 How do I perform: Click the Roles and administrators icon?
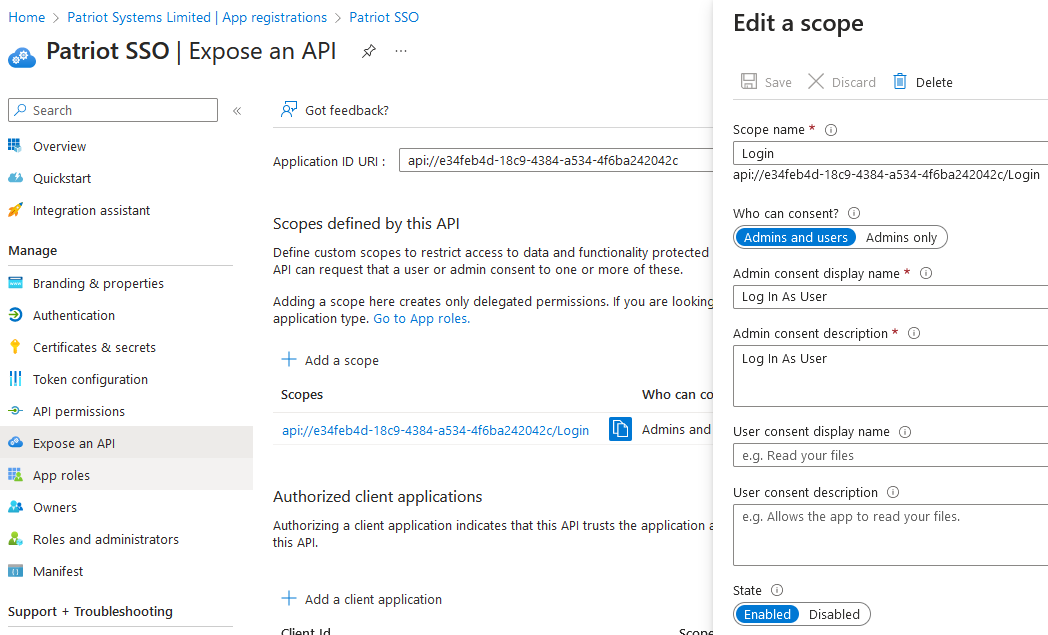[x=15, y=539]
